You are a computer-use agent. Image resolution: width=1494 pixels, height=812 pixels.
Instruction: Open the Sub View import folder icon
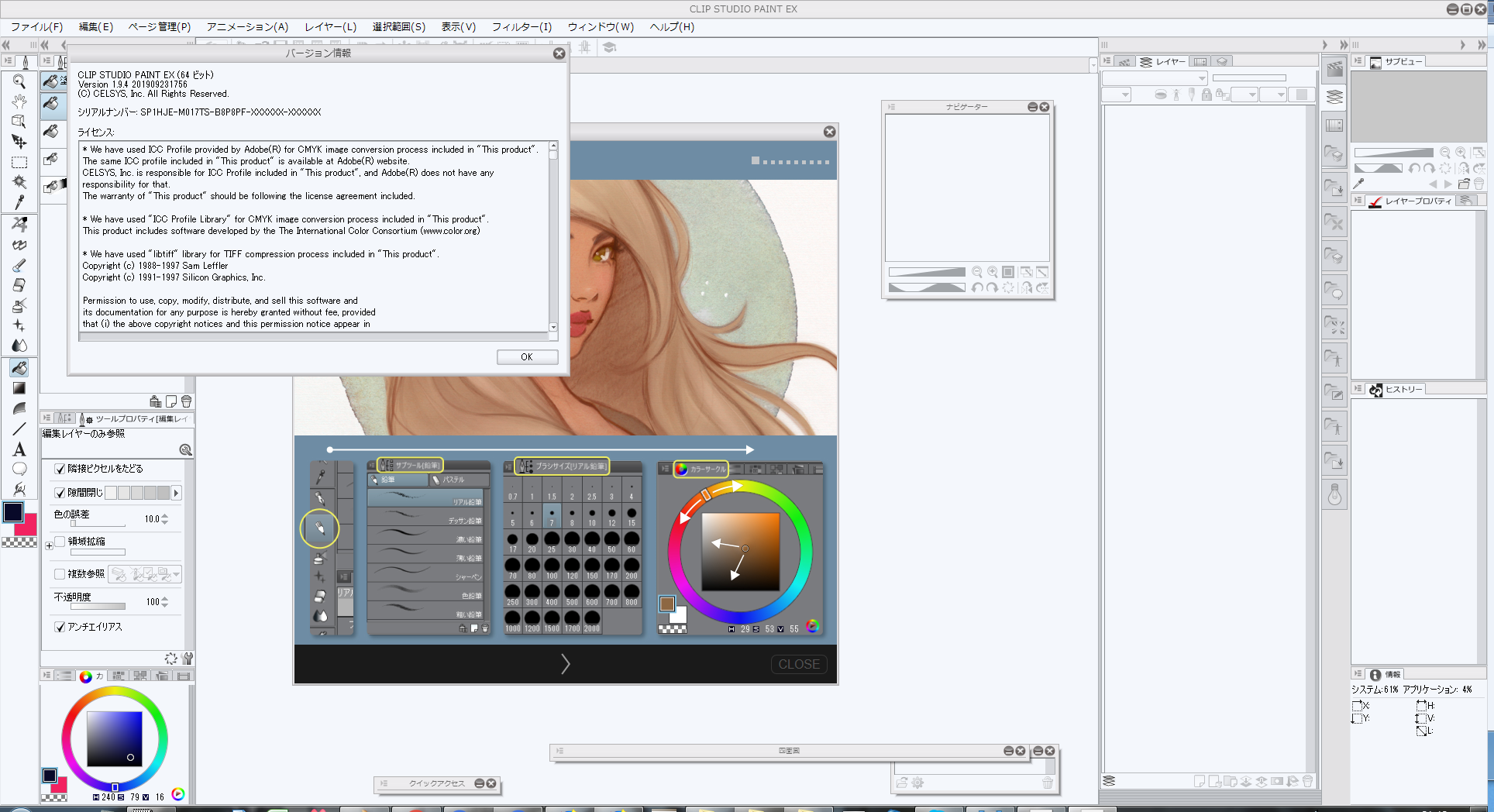(1464, 184)
